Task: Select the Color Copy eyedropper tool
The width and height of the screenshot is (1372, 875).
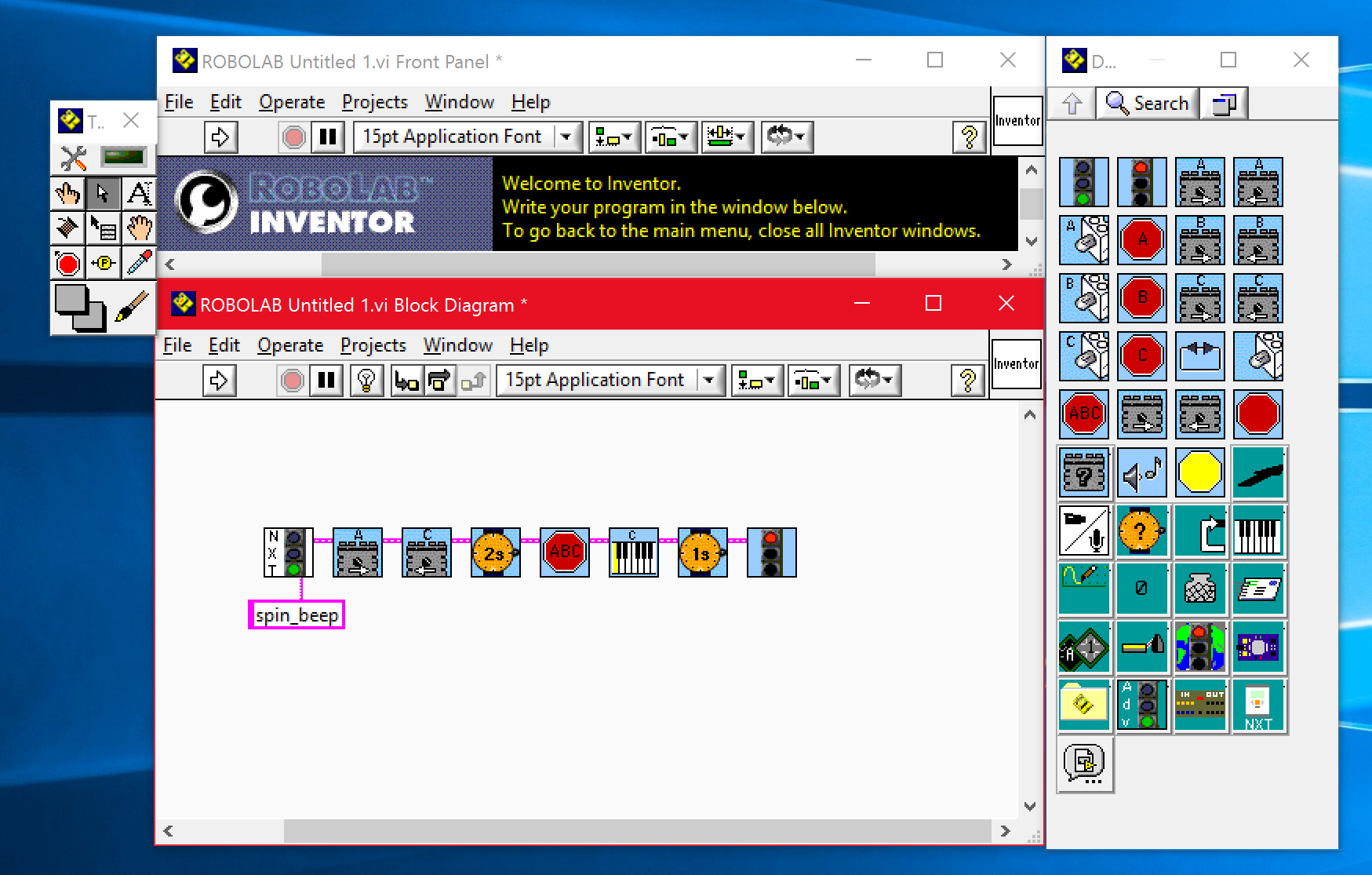Action: (139, 263)
